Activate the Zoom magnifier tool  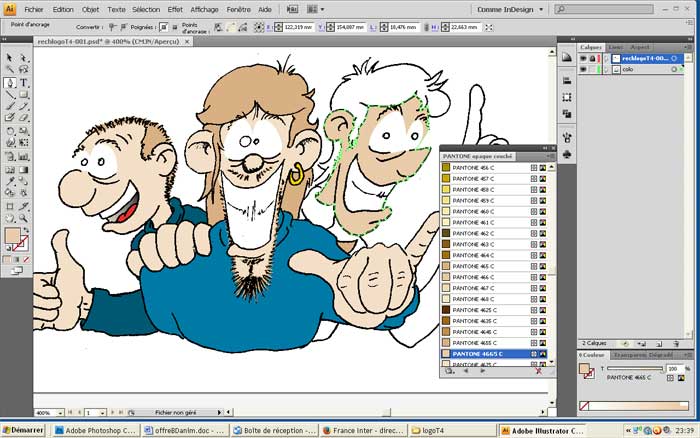pyautogui.click(x=23, y=218)
